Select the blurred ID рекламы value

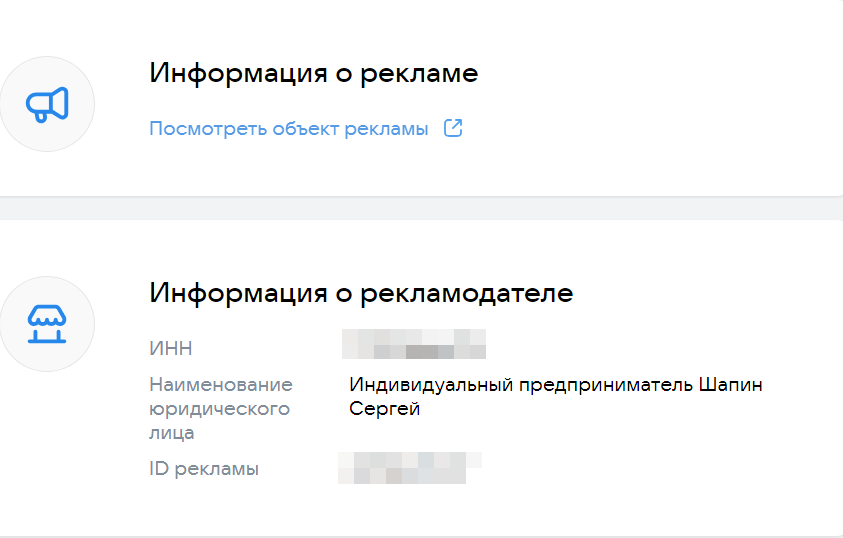point(409,465)
